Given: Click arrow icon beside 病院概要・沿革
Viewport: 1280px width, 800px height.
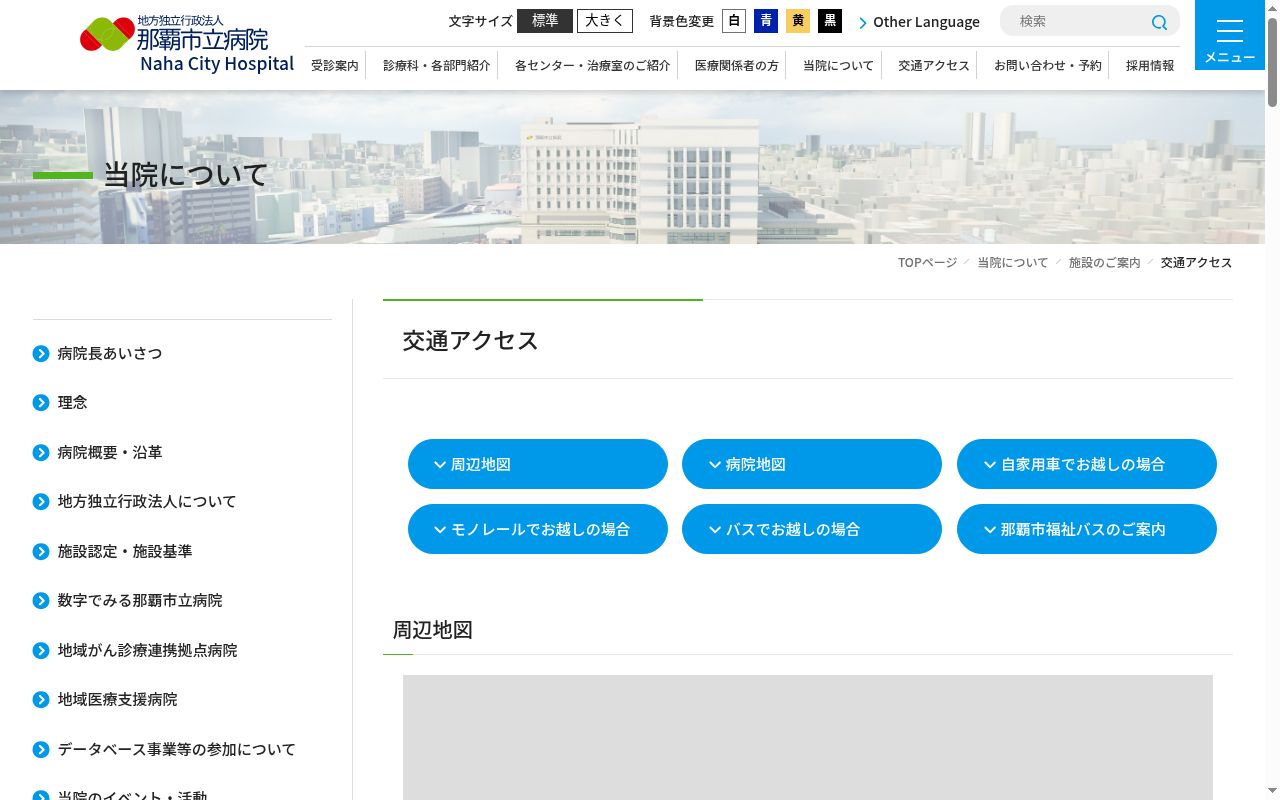Looking at the screenshot, I should [41, 452].
